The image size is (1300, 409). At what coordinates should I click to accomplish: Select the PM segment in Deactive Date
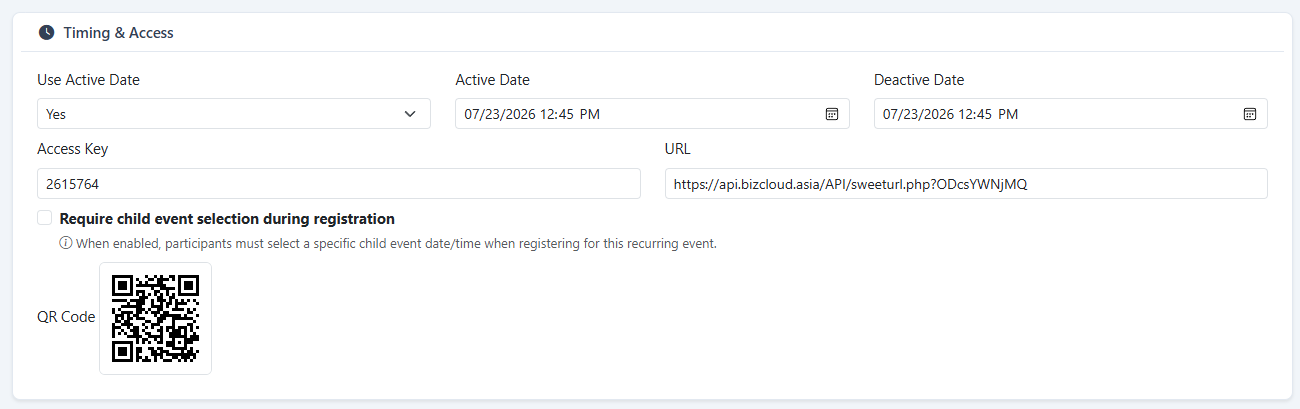tap(1008, 114)
